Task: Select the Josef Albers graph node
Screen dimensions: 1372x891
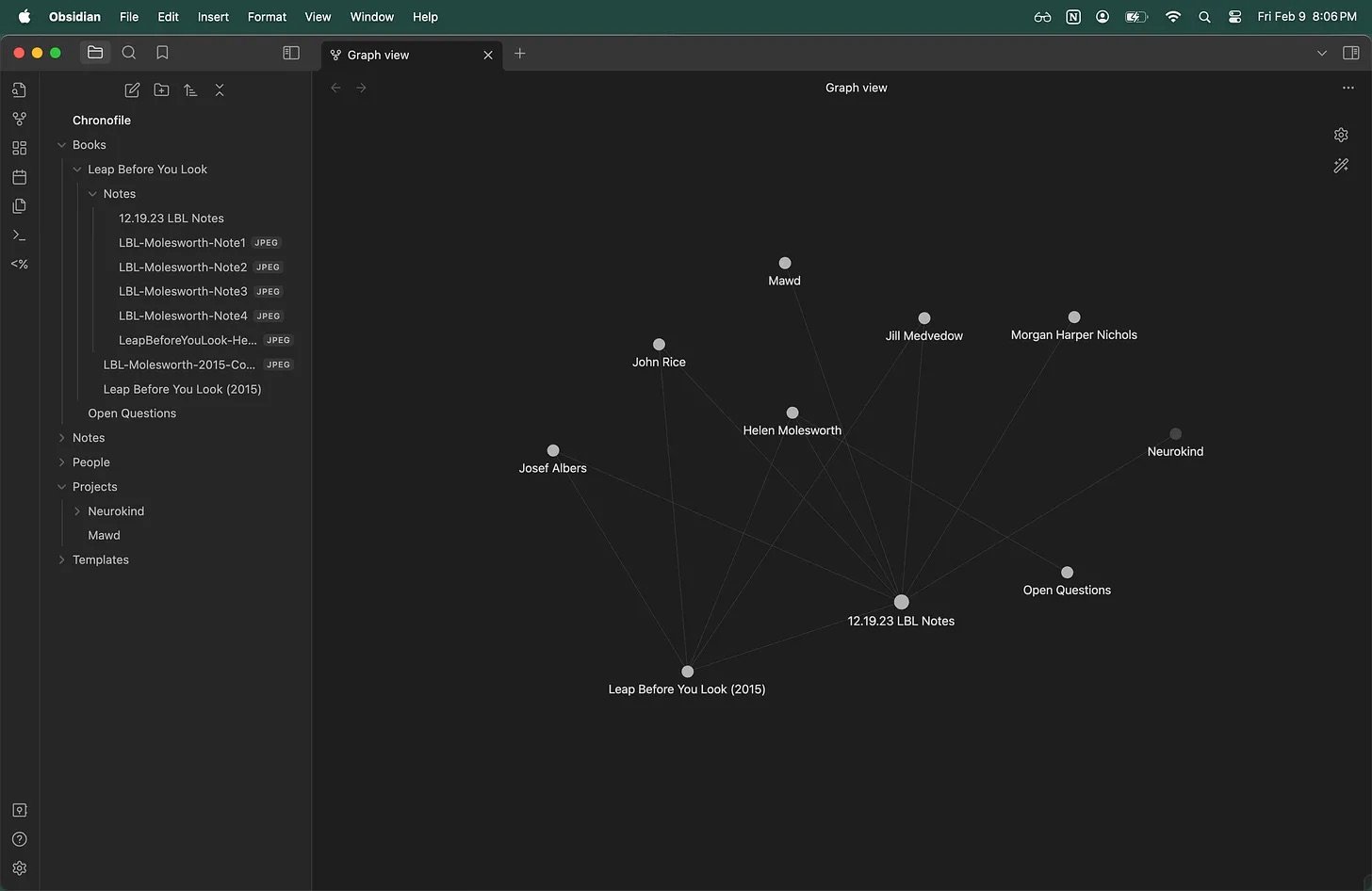Action: [553, 450]
